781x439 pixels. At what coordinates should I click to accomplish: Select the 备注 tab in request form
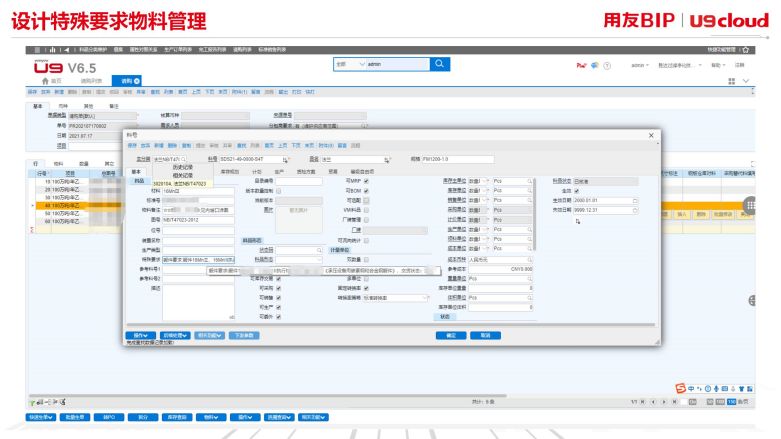(x=114, y=106)
